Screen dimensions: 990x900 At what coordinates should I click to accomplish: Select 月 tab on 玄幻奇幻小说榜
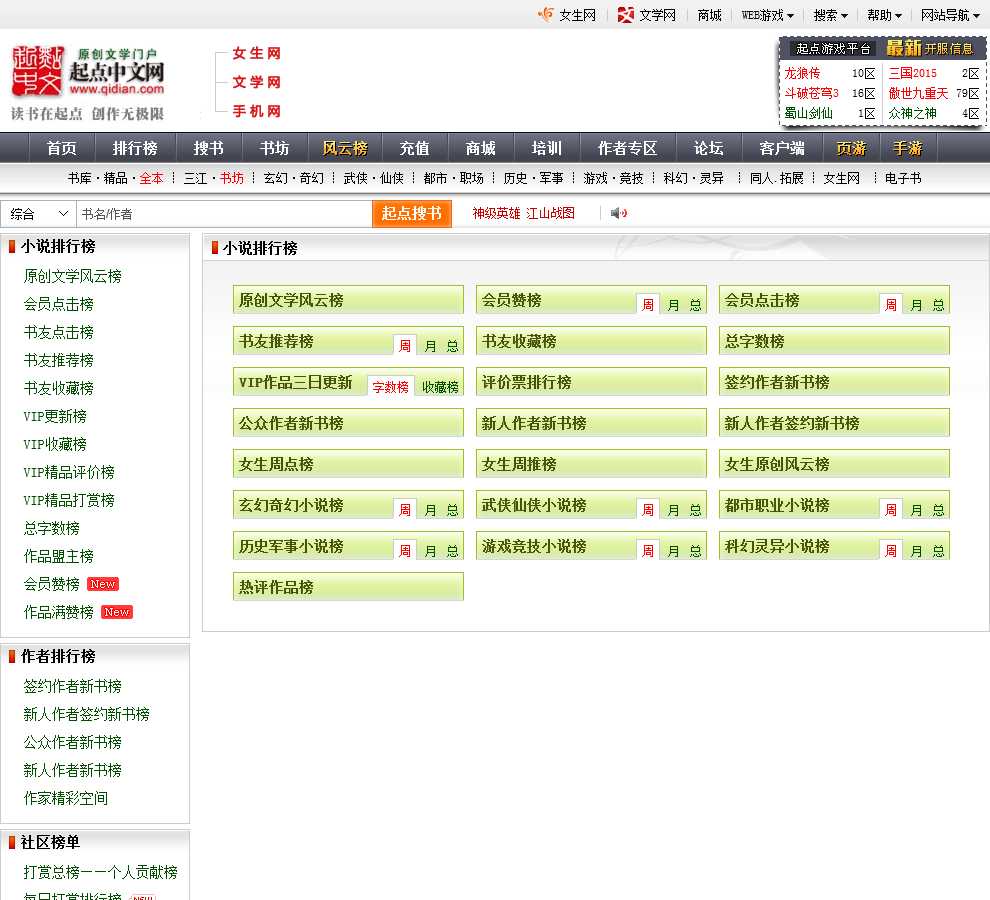(x=430, y=510)
